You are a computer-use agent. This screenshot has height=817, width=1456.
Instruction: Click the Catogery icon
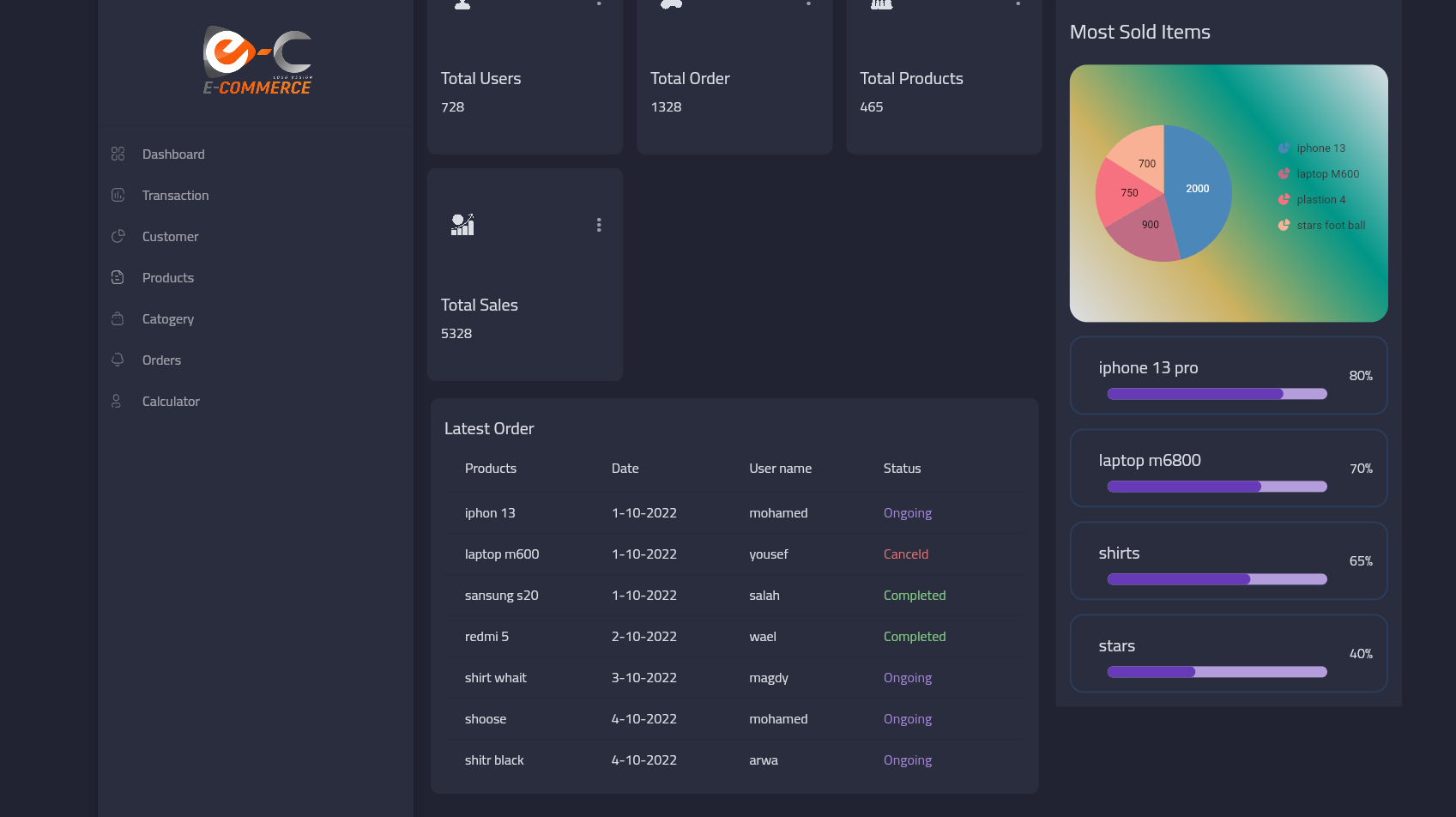pyautogui.click(x=118, y=318)
